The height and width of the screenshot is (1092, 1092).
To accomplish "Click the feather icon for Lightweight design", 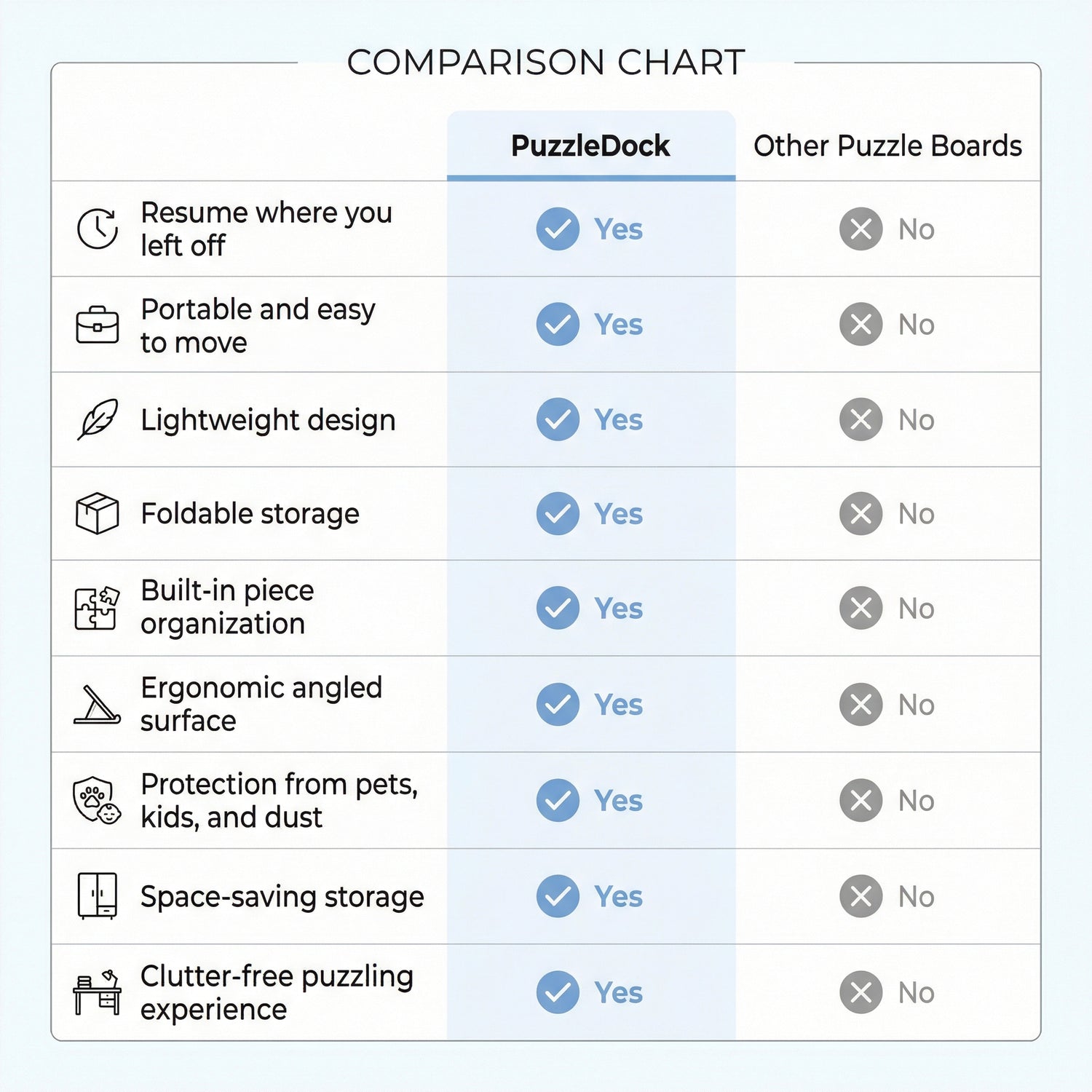I will point(98,419).
